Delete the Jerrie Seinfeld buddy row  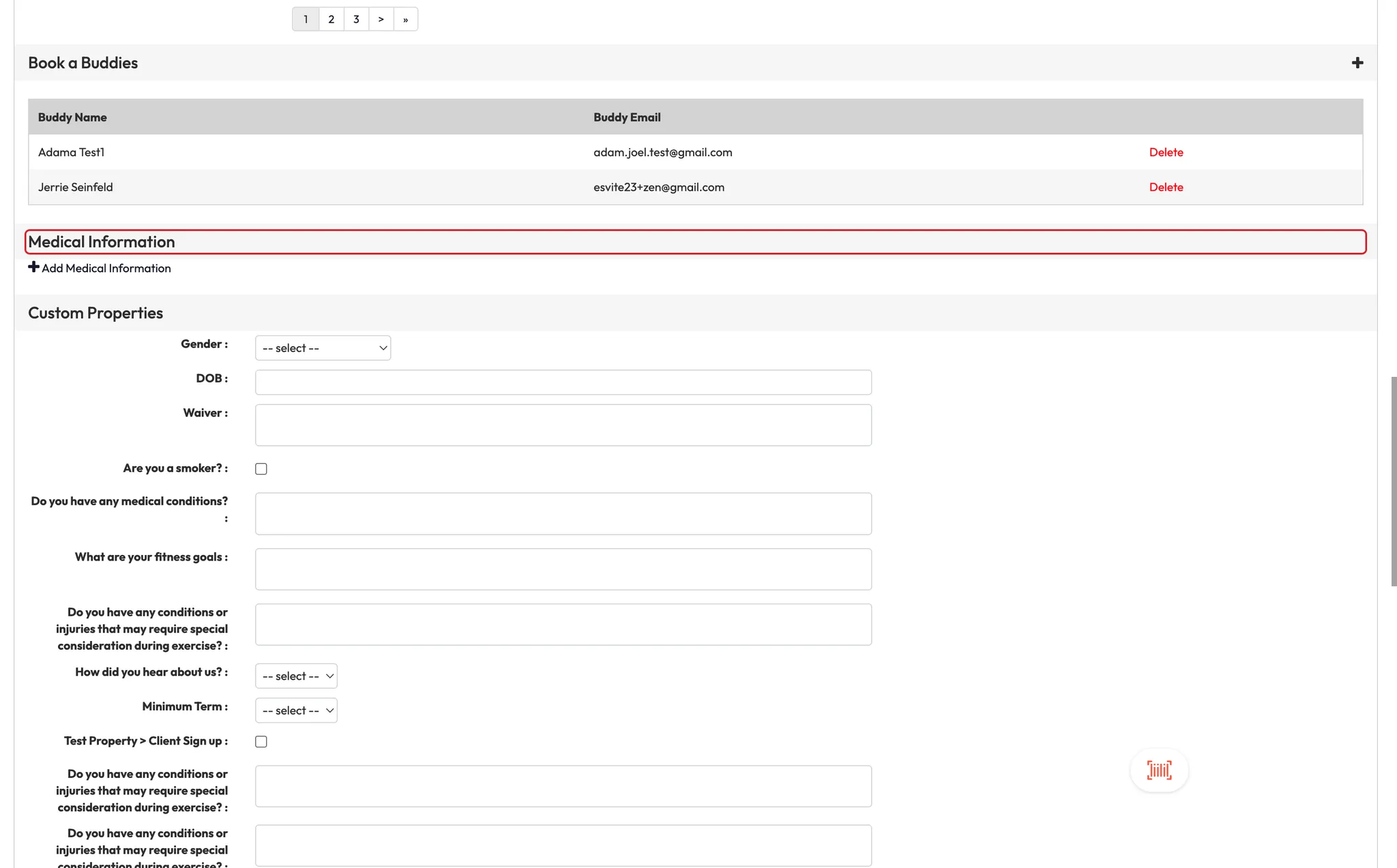(x=1166, y=187)
